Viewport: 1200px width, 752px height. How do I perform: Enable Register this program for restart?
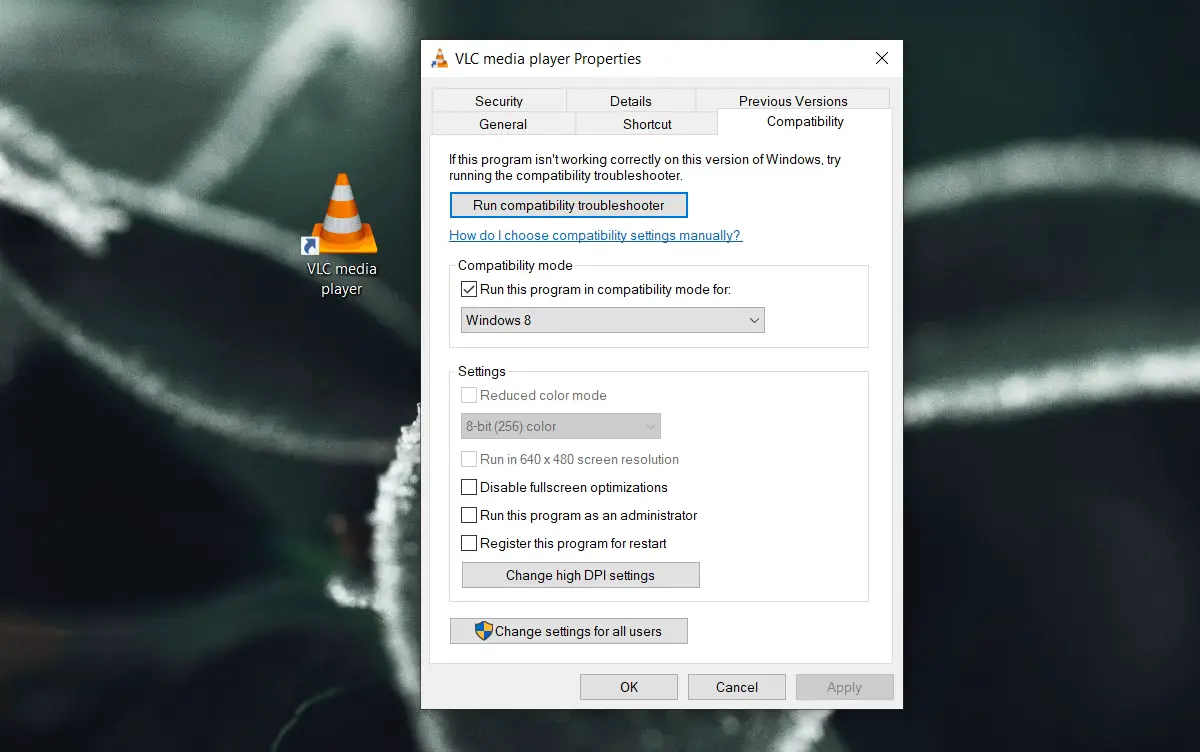click(469, 543)
